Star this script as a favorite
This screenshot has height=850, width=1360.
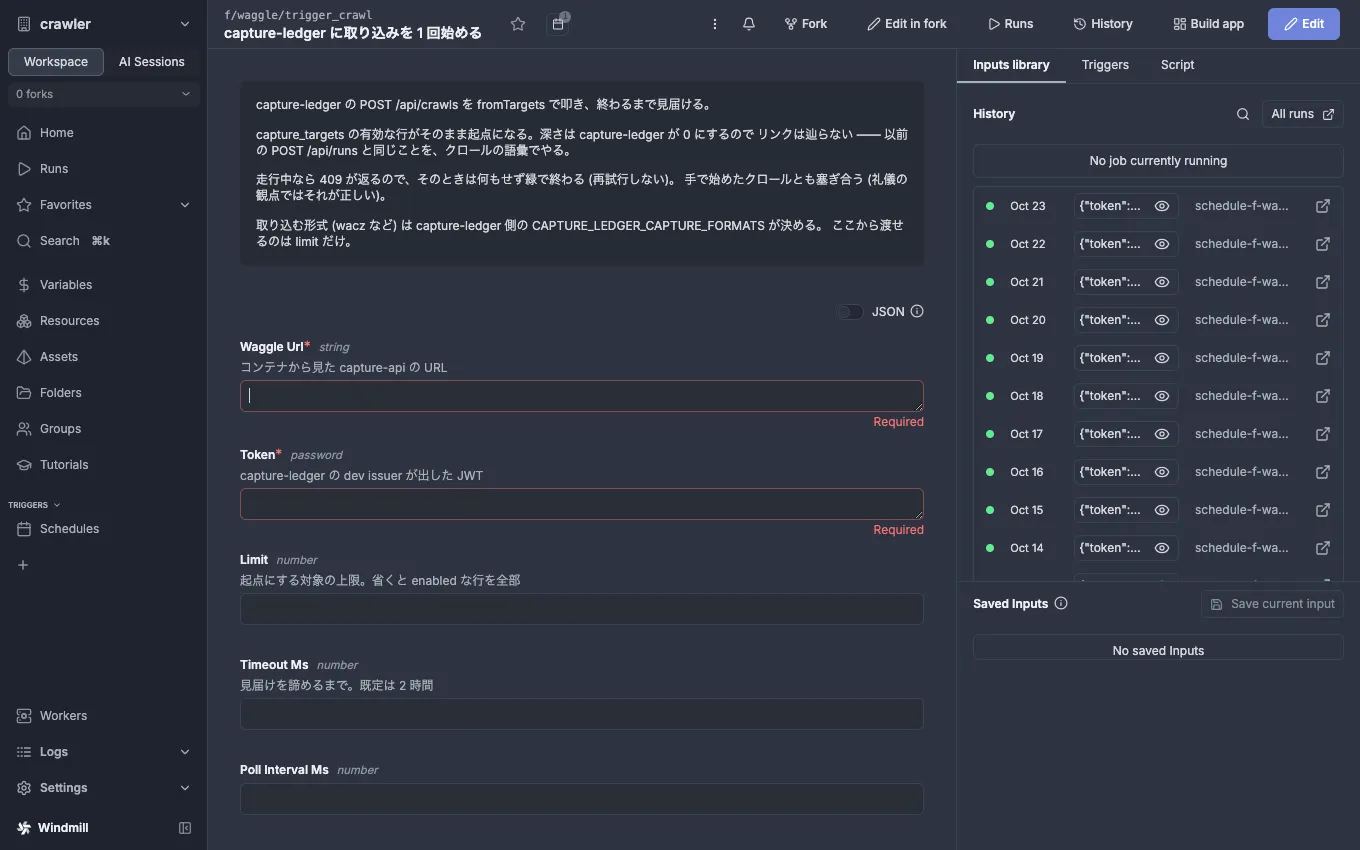pyautogui.click(x=518, y=24)
